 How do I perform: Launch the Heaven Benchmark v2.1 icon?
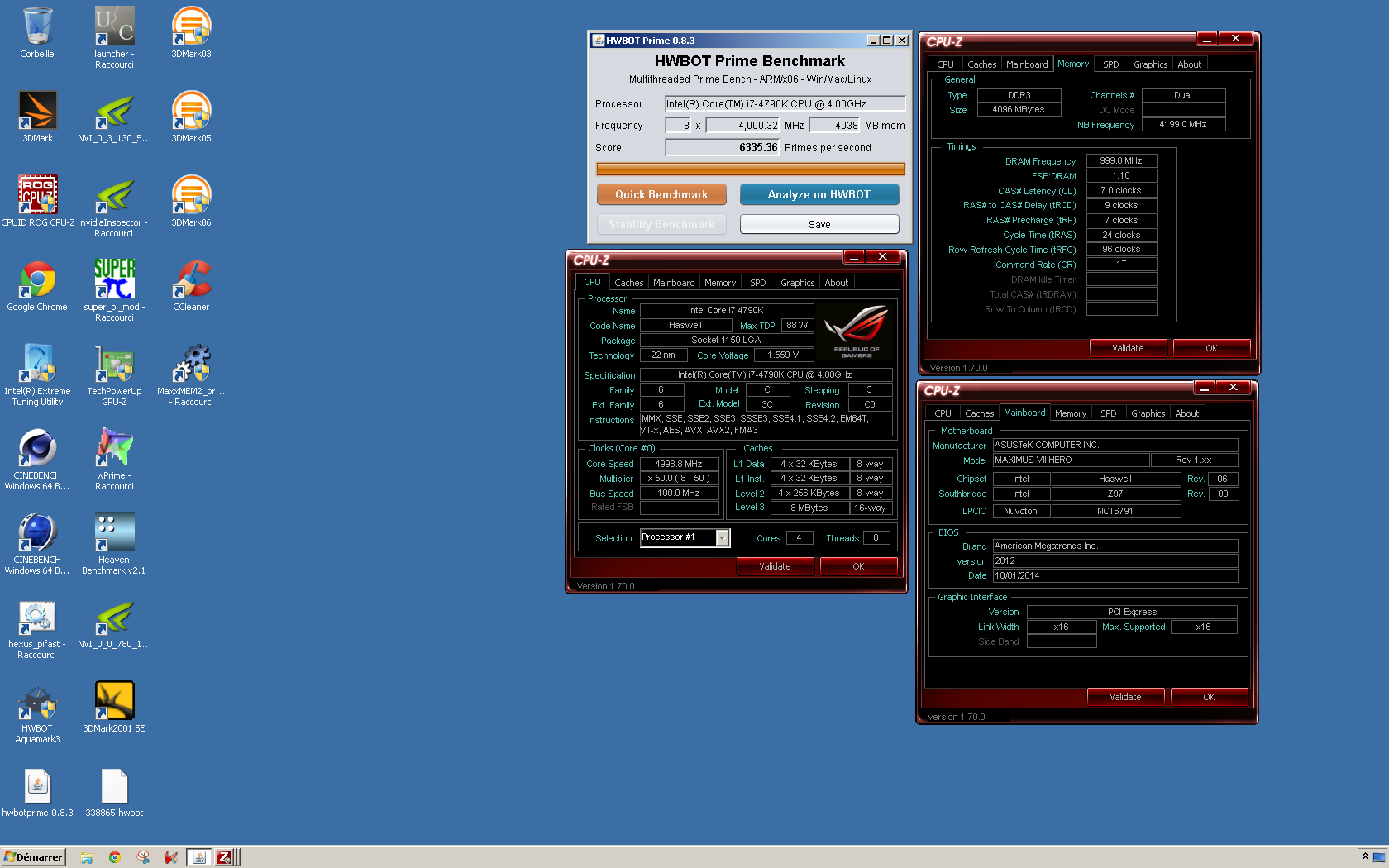pos(114,532)
